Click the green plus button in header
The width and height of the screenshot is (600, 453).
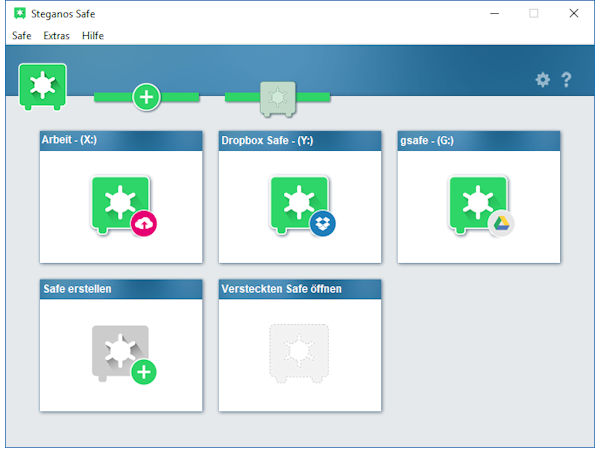click(146, 97)
